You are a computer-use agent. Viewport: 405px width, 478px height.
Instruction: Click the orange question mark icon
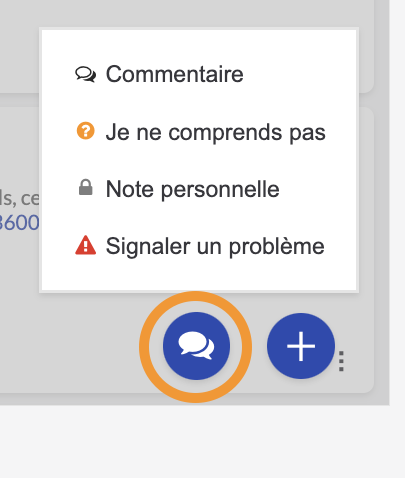[86, 131]
